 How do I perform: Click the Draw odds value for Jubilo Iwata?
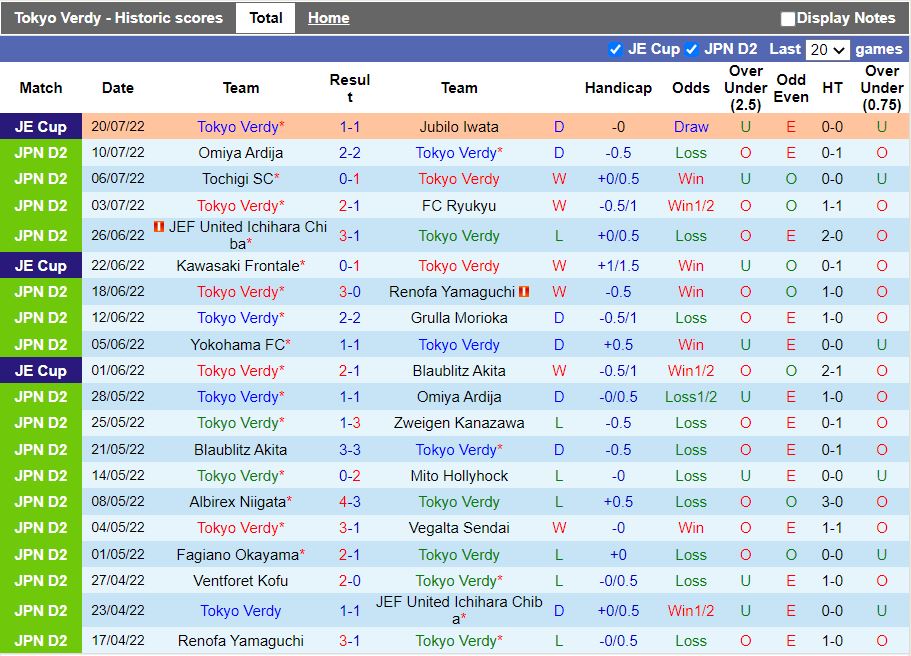pyautogui.click(x=691, y=127)
